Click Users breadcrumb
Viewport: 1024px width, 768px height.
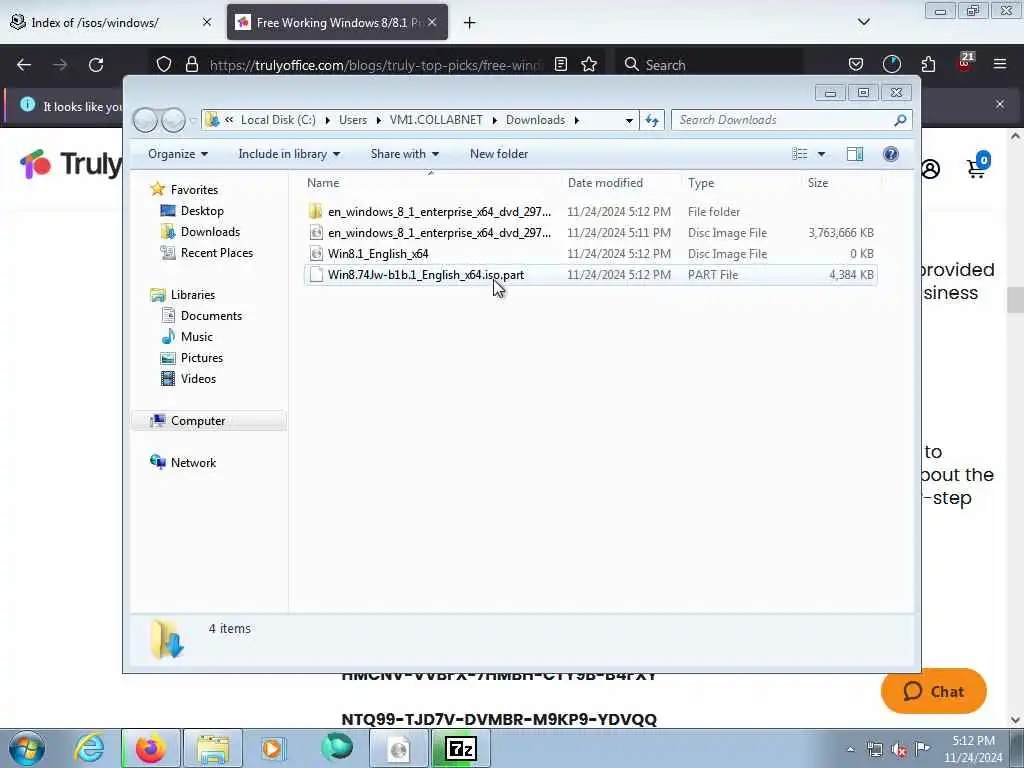tap(353, 120)
